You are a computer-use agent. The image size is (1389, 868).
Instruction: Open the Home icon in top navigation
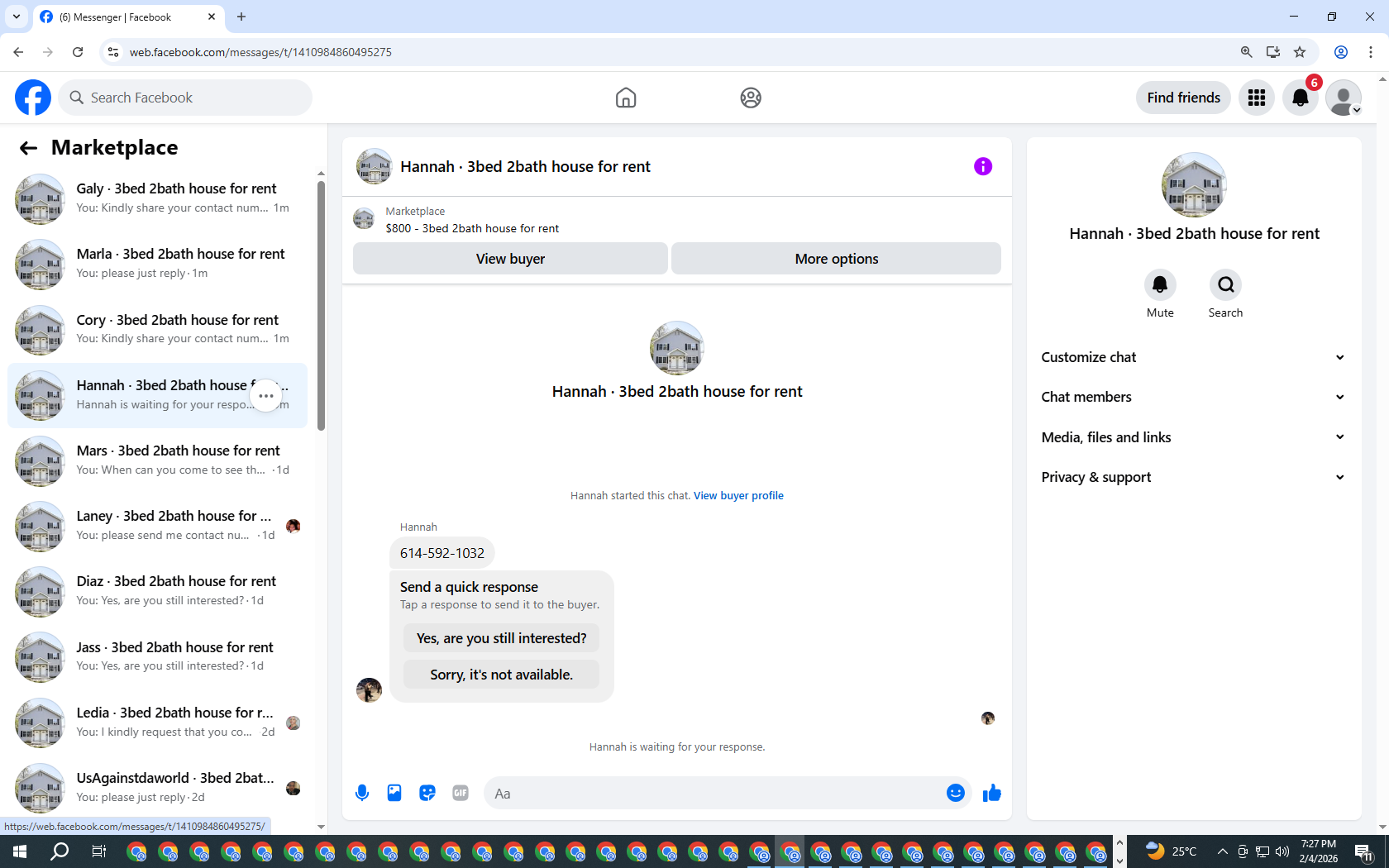[x=626, y=98]
